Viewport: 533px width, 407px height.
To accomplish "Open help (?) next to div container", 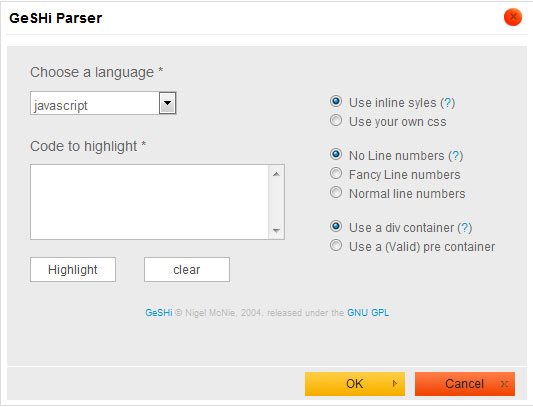I will click(465, 227).
